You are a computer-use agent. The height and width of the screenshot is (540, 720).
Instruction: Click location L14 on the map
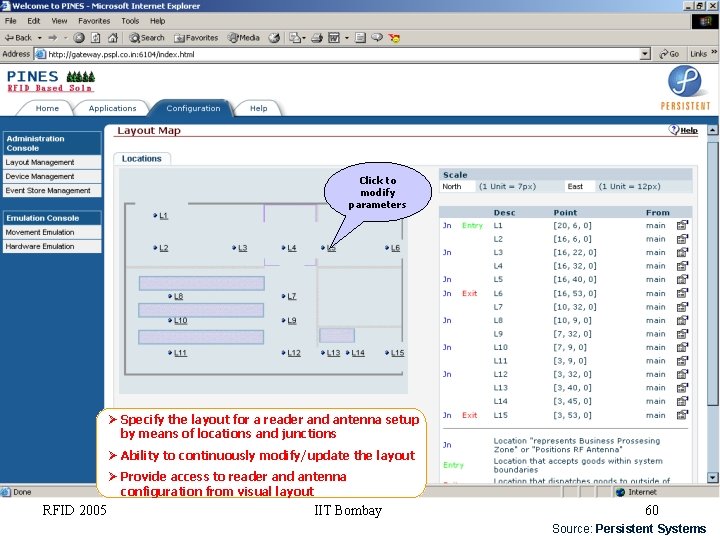pos(358,353)
